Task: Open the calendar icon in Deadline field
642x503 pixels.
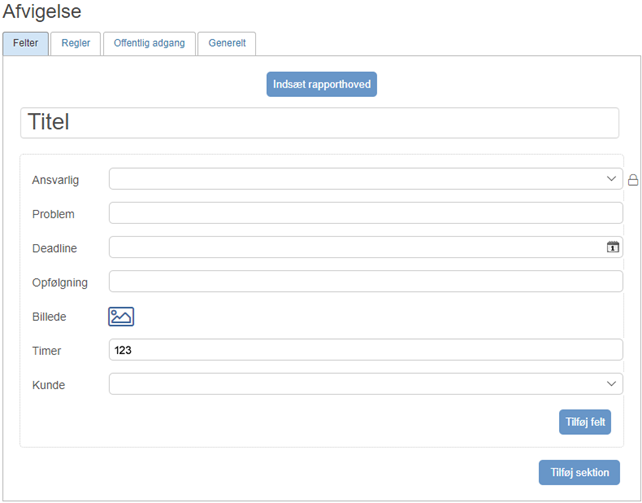Action: pos(613,247)
